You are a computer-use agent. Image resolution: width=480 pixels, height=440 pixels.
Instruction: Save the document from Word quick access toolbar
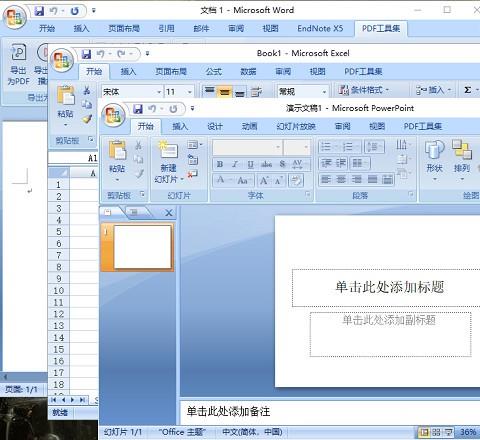point(39,11)
